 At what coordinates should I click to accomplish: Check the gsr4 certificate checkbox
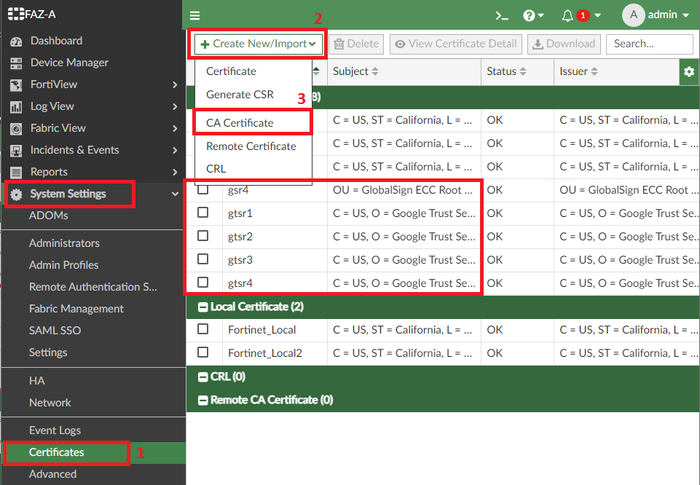pyautogui.click(x=203, y=189)
